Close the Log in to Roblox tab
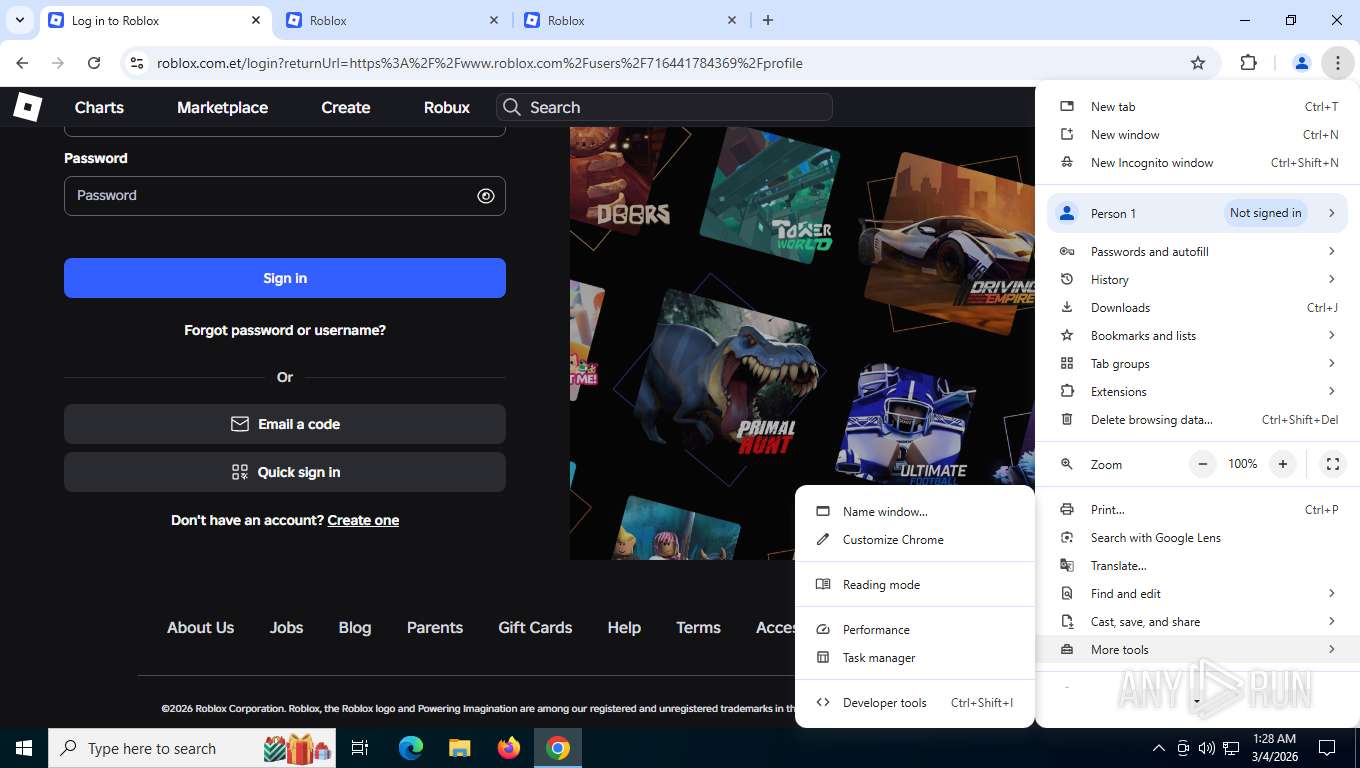 pos(257,20)
